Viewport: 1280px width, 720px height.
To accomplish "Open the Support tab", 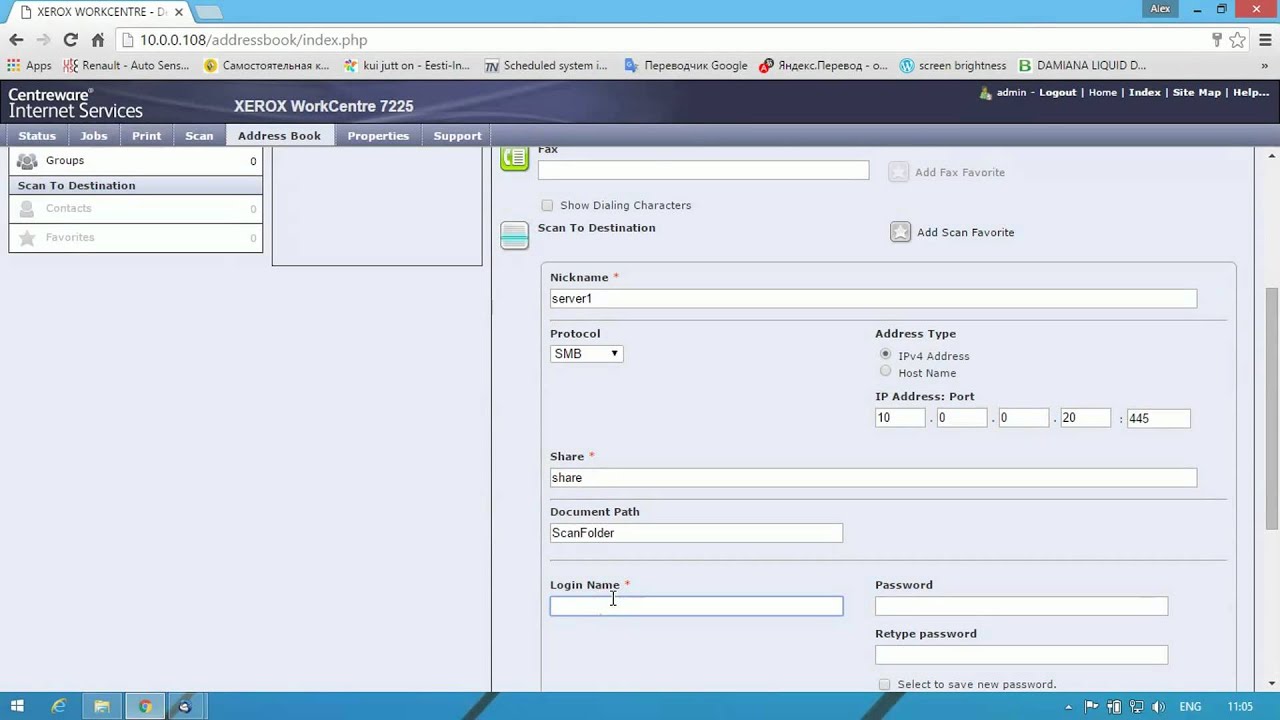I will click(457, 136).
